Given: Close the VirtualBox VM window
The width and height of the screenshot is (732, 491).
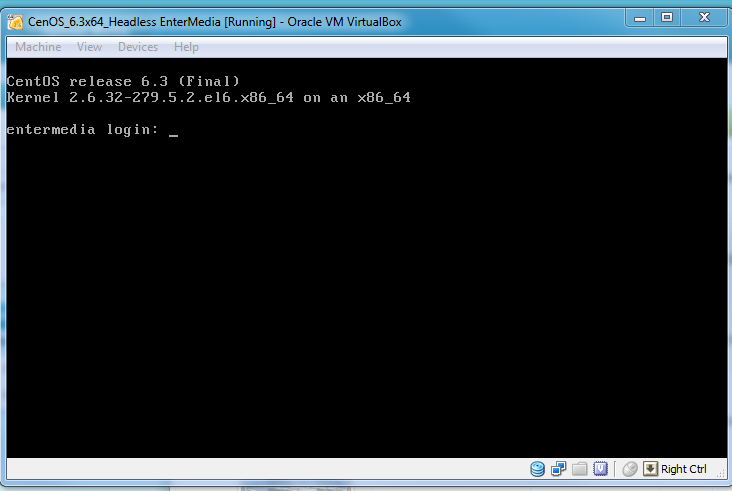Looking at the screenshot, I should (x=704, y=18).
